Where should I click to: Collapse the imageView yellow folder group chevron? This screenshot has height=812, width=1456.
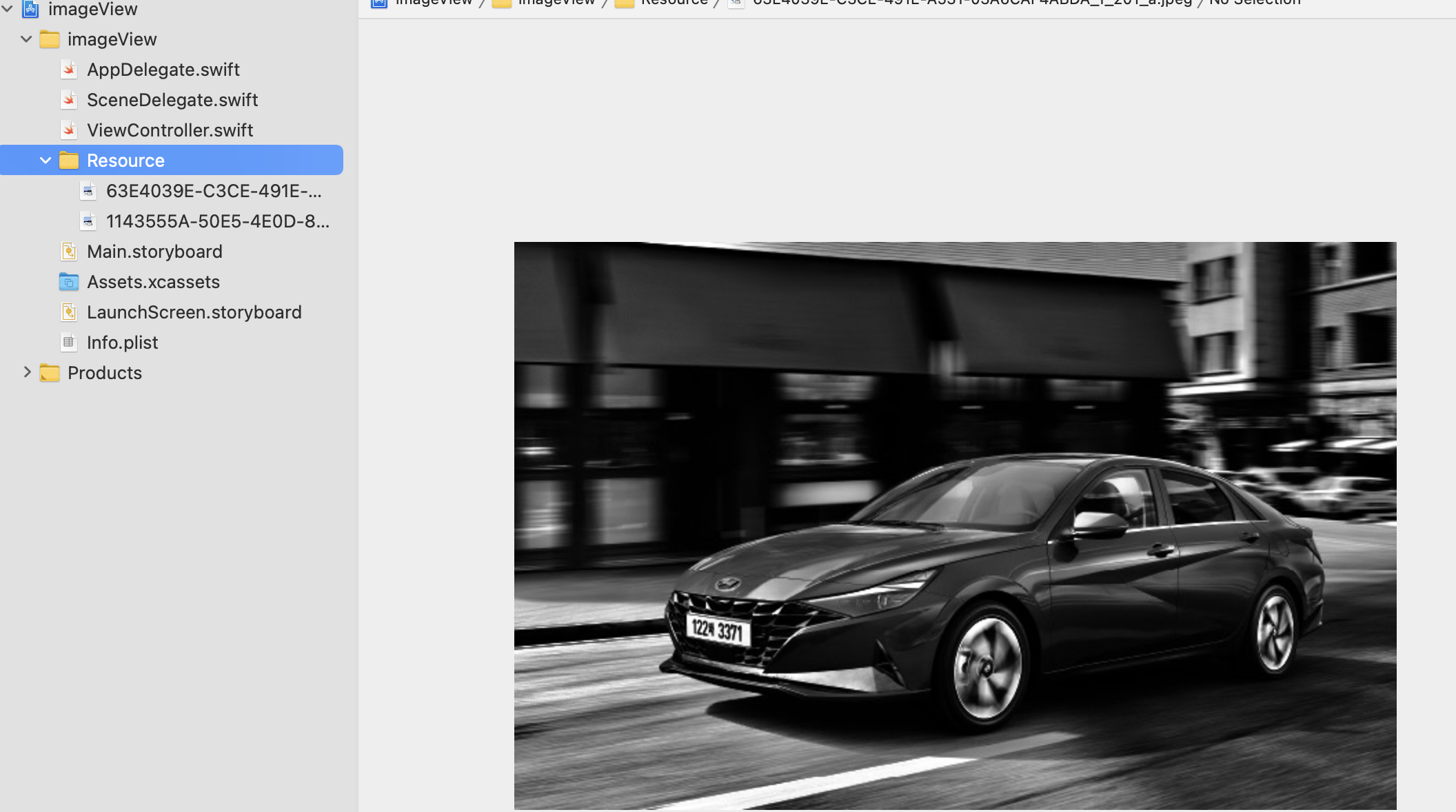[26, 39]
